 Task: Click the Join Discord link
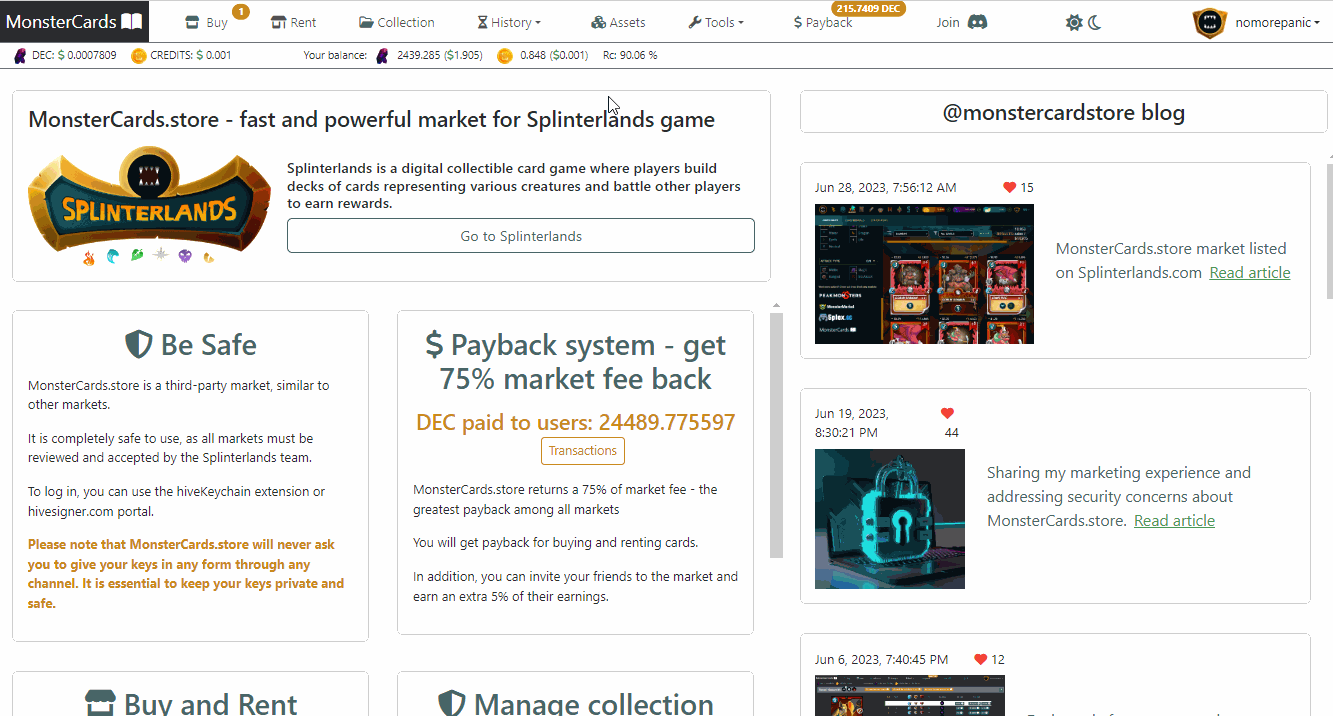click(962, 22)
